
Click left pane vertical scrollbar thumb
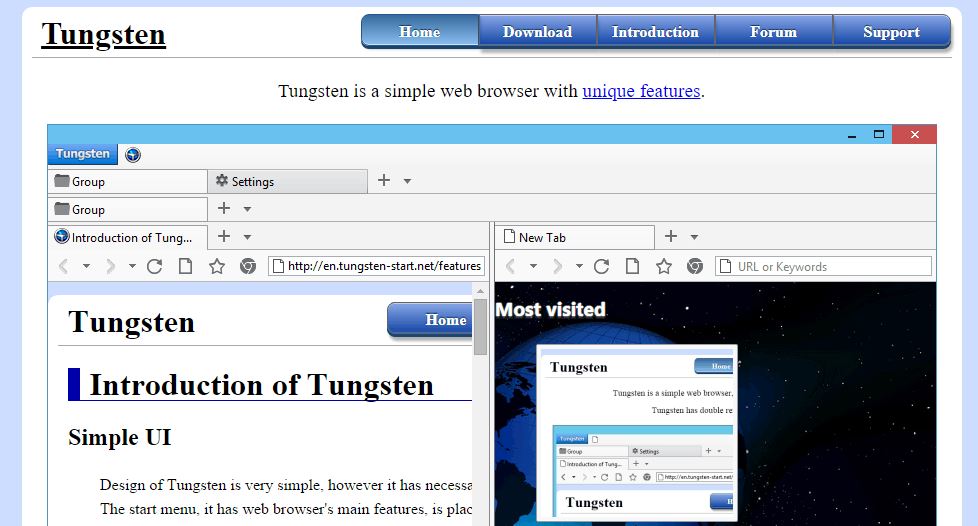(x=480, y=327)
